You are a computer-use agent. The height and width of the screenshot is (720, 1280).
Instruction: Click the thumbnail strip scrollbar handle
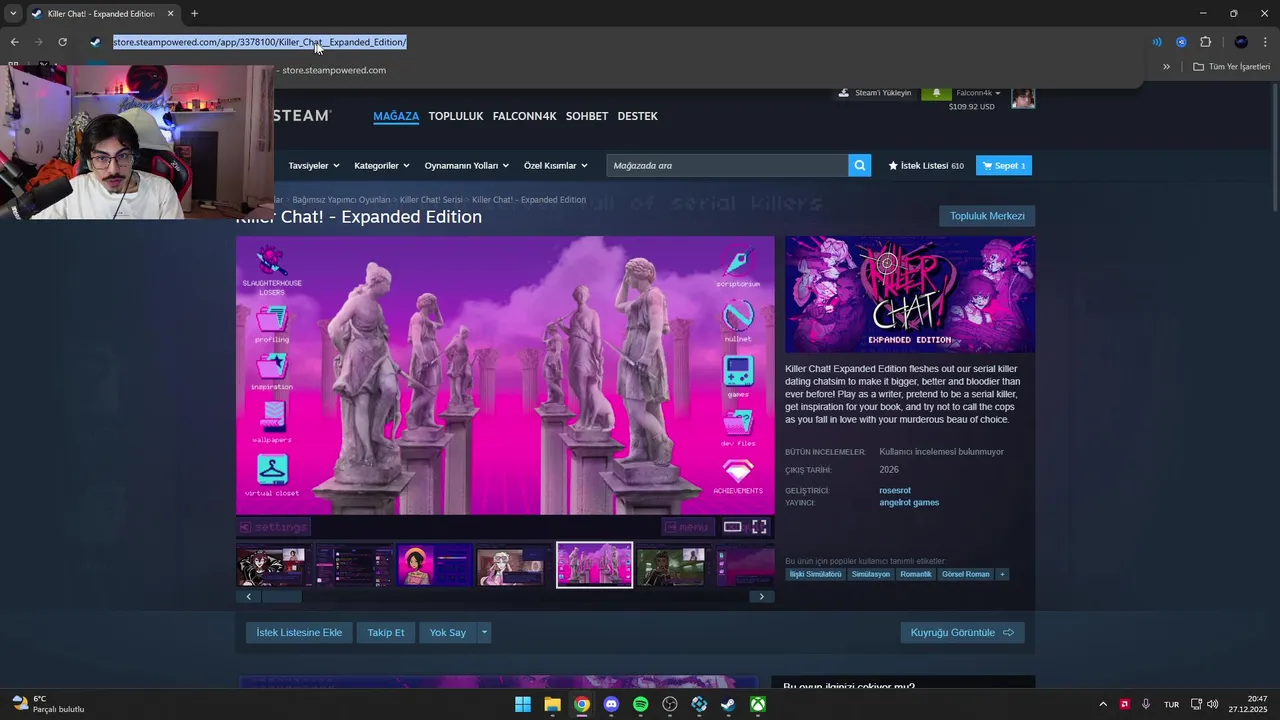pos(282,596)
